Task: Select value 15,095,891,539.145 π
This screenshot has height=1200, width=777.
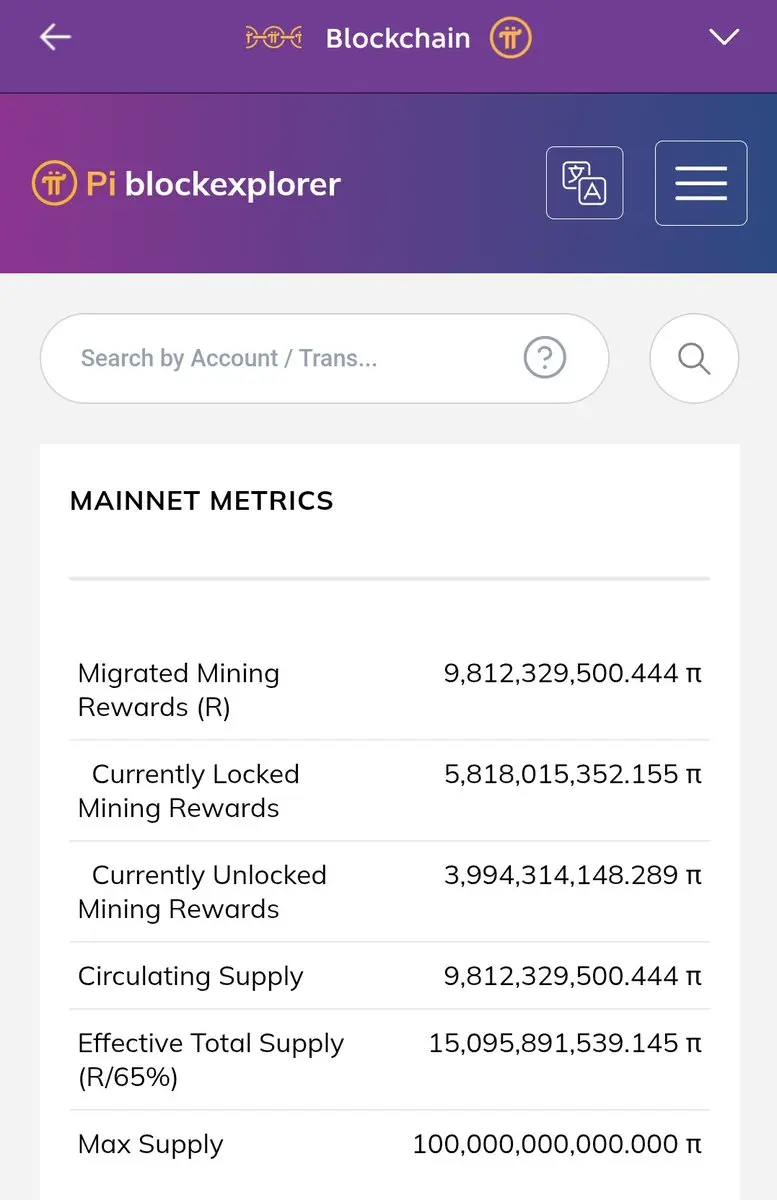Action: click(566, 1043)
